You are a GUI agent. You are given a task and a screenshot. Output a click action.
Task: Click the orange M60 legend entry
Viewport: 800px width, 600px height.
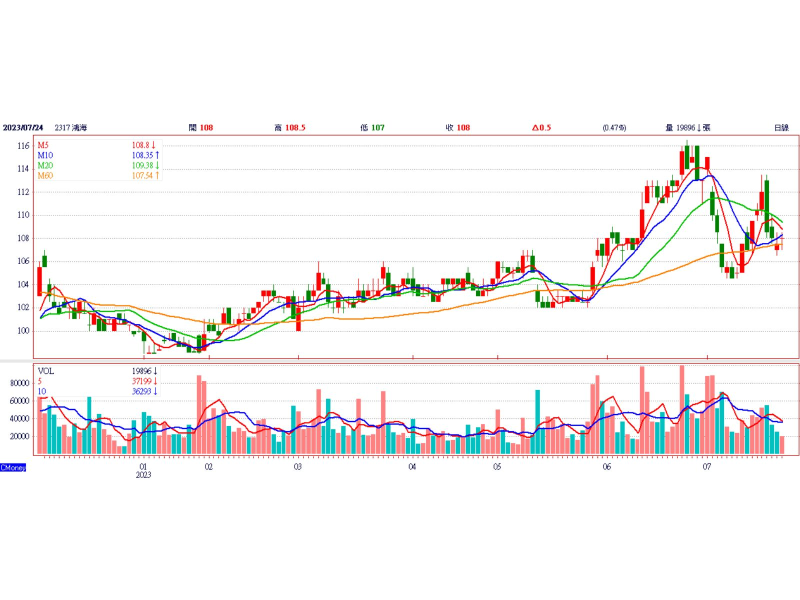(47, 176)
